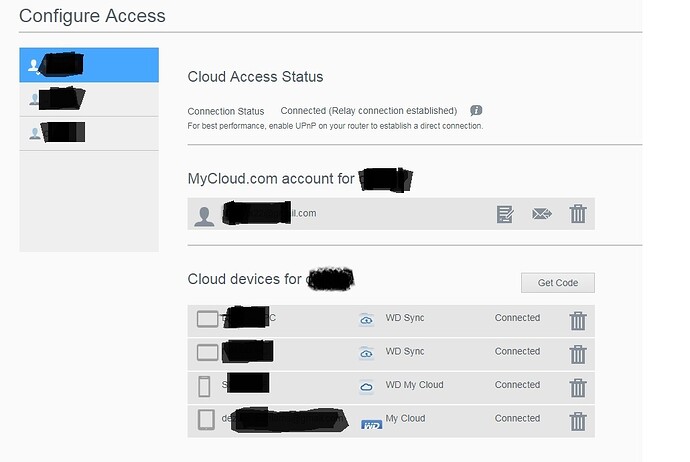Click the computer icon of first device
This screenshot has width=690, height=462.
coord(207,320)
